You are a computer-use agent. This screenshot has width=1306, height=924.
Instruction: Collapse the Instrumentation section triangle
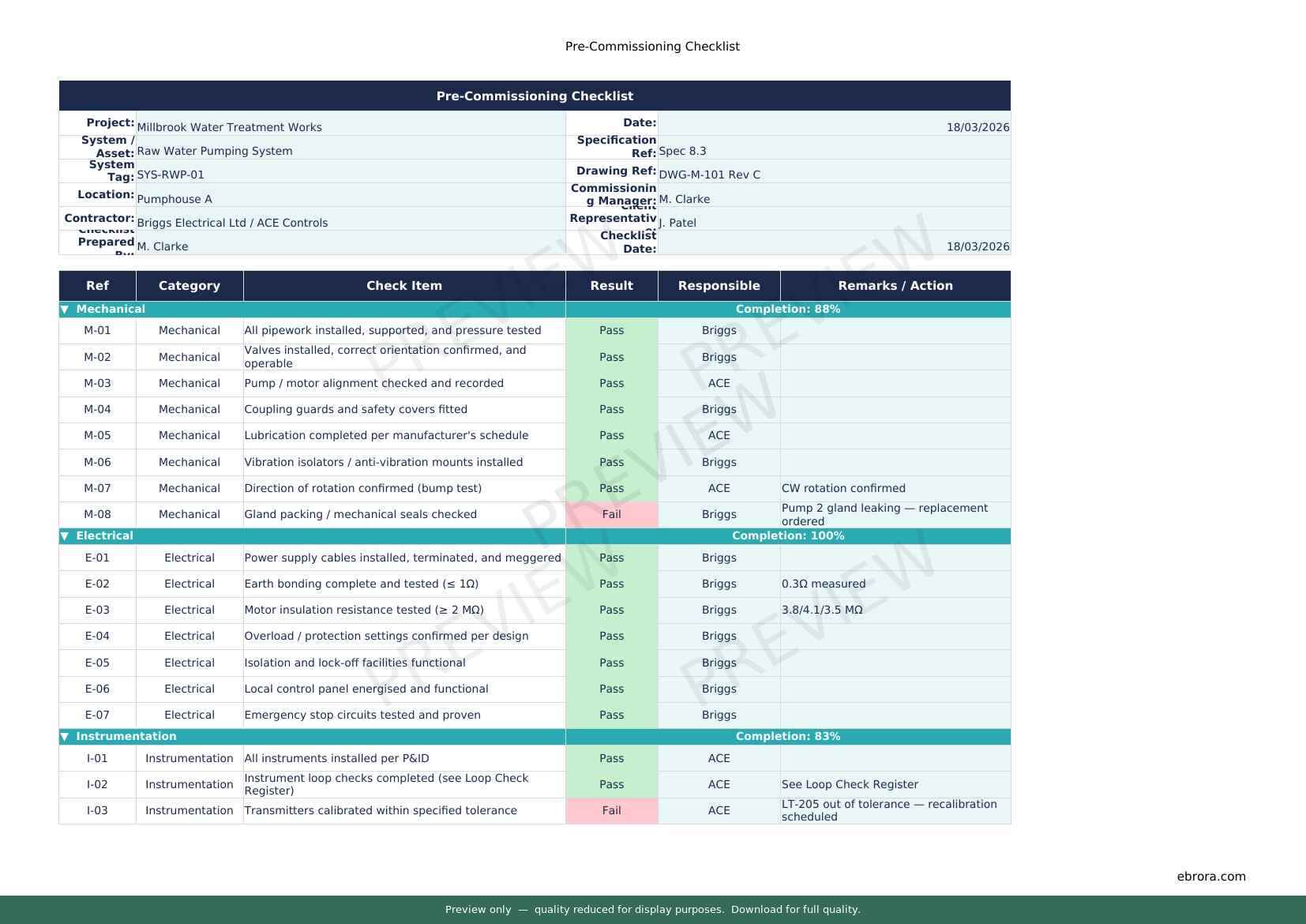coord(65,737)
